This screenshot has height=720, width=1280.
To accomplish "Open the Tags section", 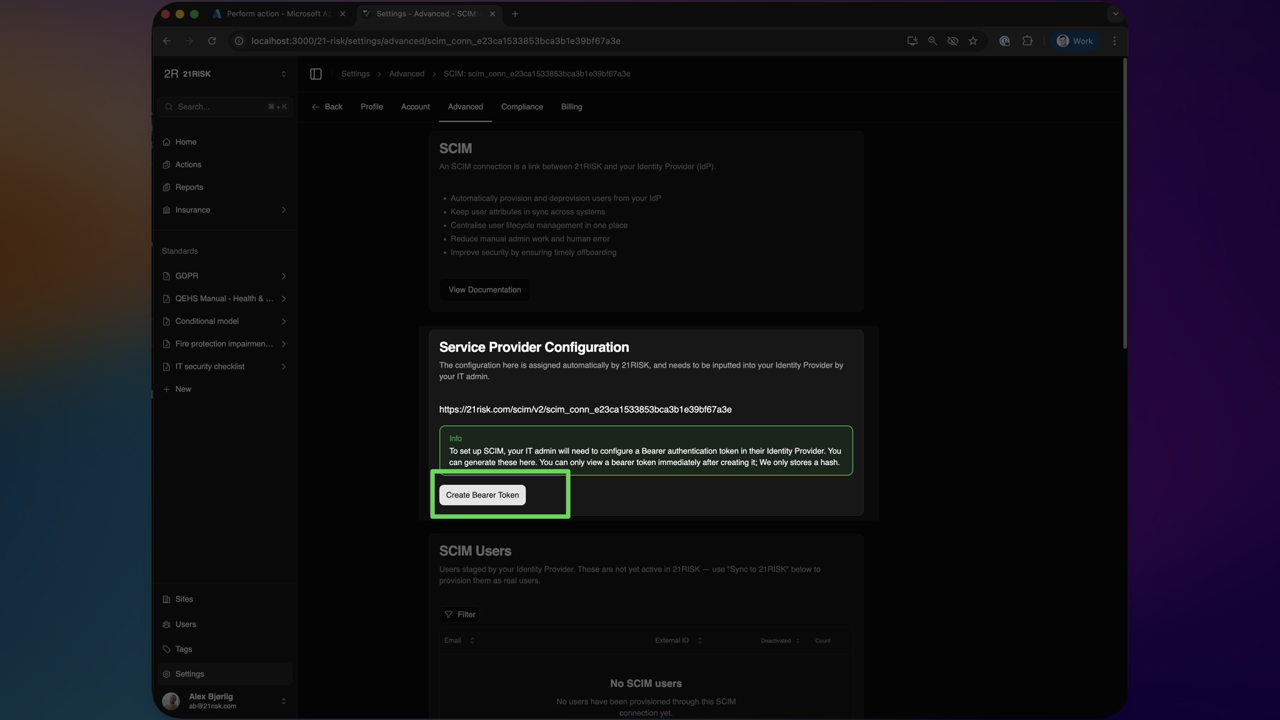I will point(182,648).
